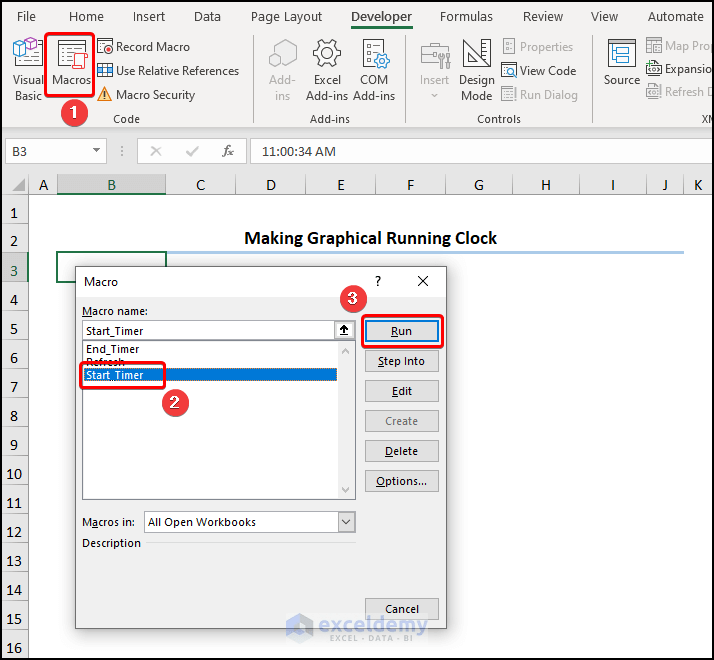Select row 2 header
Image resolution: width=714 pixels, height=660 pixels.
(14, 240)
